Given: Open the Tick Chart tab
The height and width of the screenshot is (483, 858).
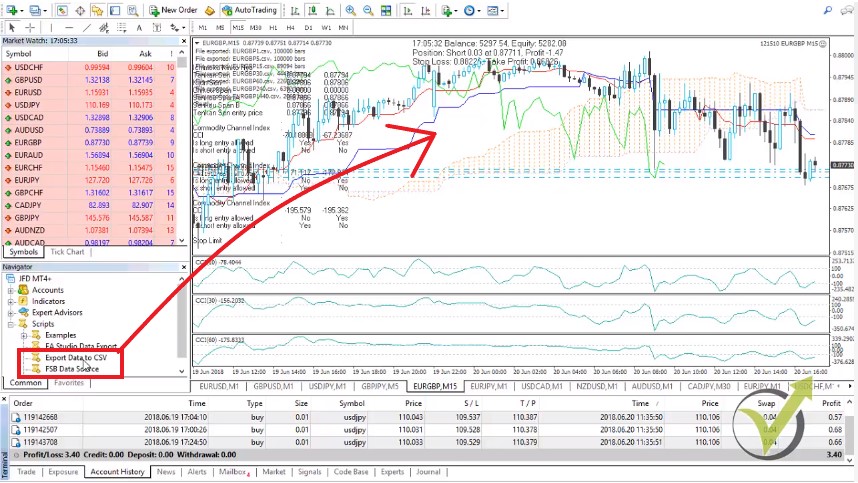Looking at the screenshot, I should (x=67, y=252).
